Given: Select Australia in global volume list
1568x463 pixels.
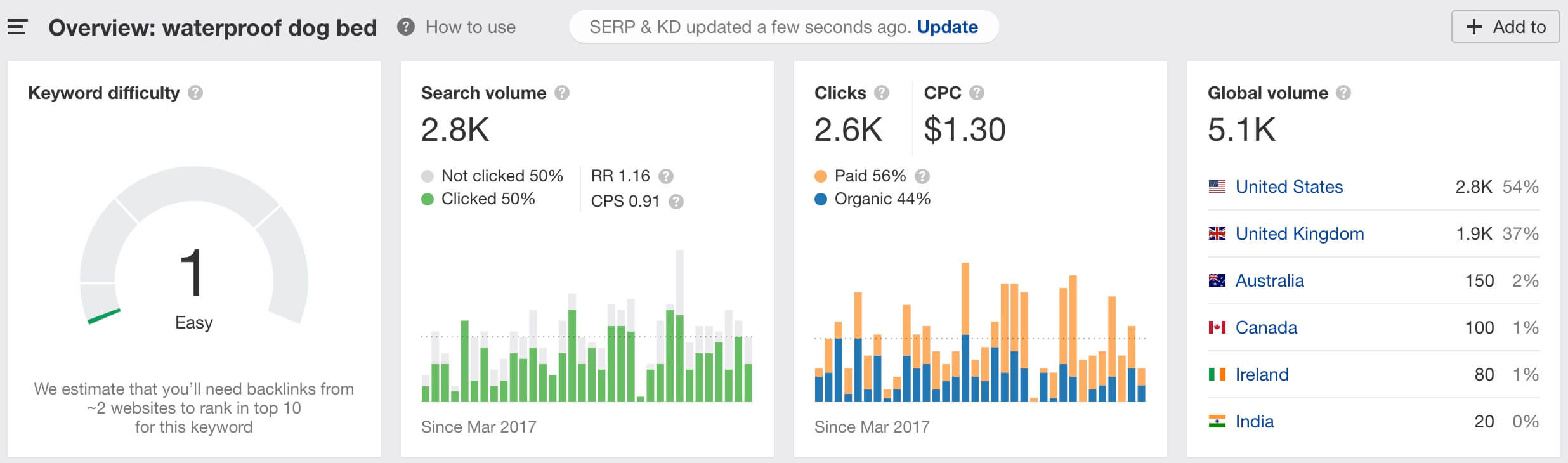Looking at the screenshot, I should click(x=1269, y=280).
